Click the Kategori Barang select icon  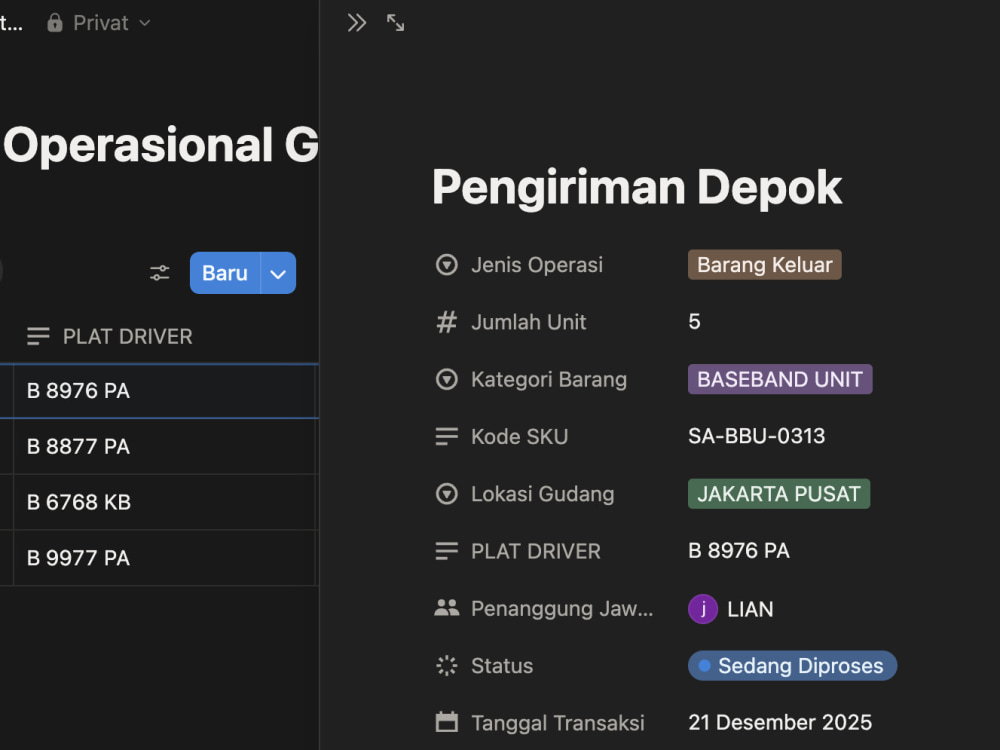click(446, 379)
